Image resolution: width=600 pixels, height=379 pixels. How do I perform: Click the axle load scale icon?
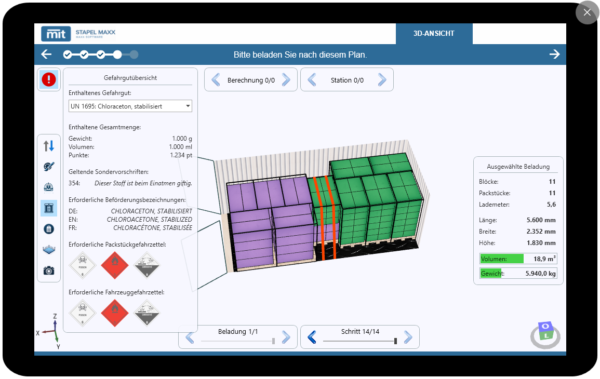[49, 187]
